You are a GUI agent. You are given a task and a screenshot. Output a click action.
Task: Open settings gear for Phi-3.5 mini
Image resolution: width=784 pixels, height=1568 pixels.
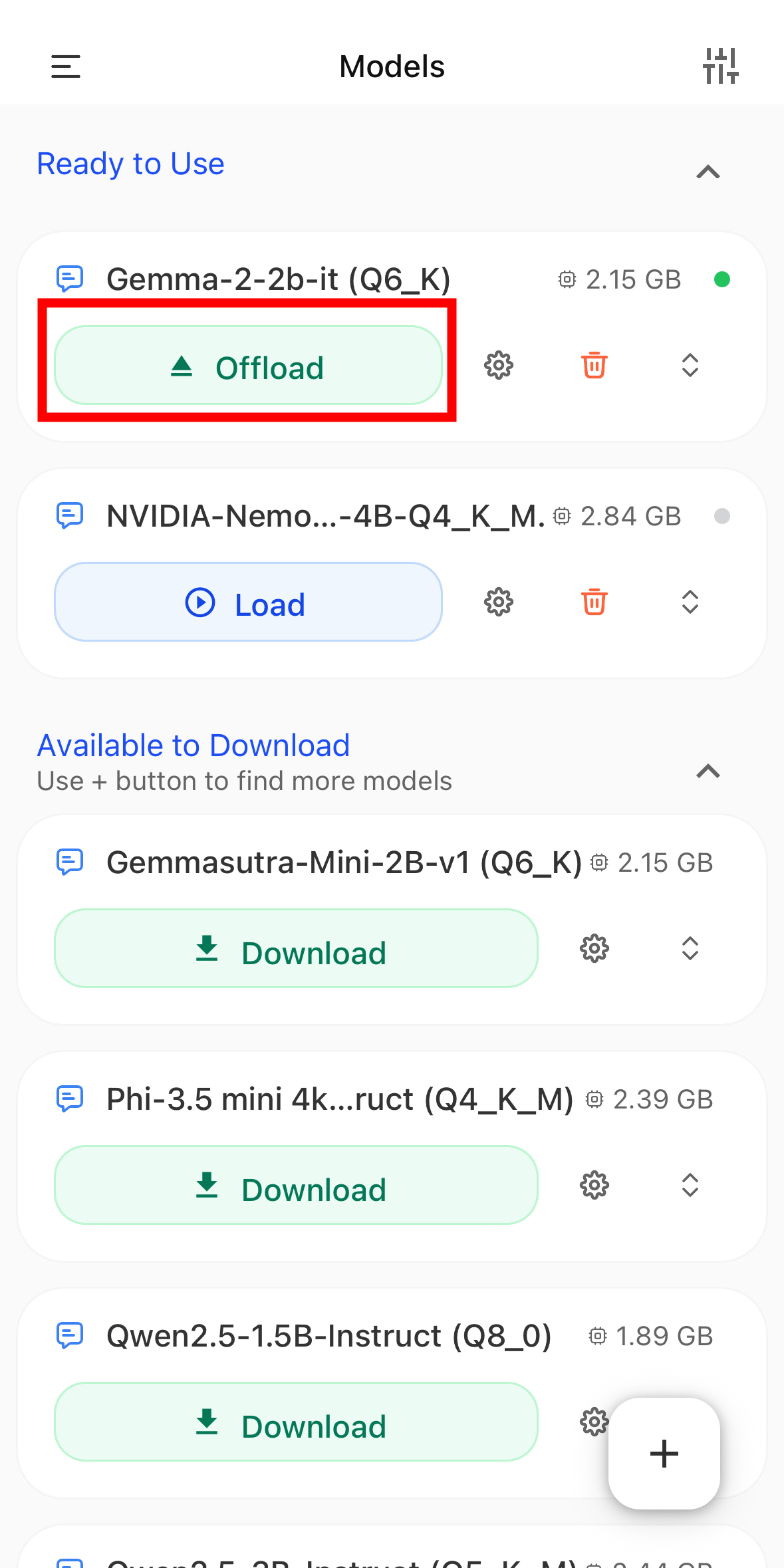pyautogui.click(x=594, y=1185)
